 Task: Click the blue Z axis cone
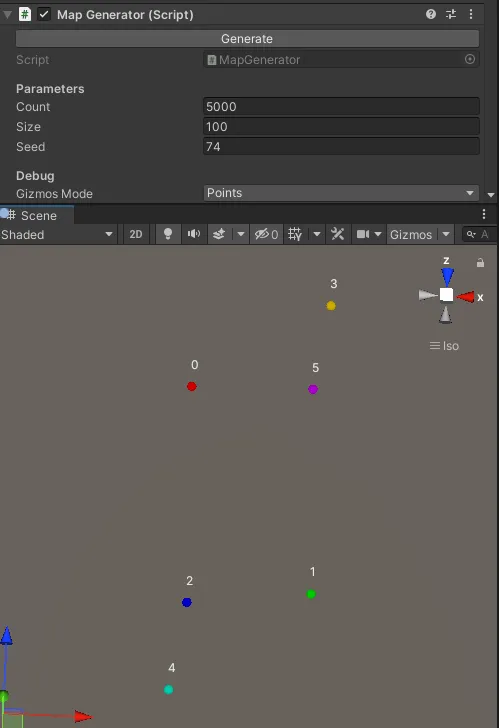click(447, 276)
